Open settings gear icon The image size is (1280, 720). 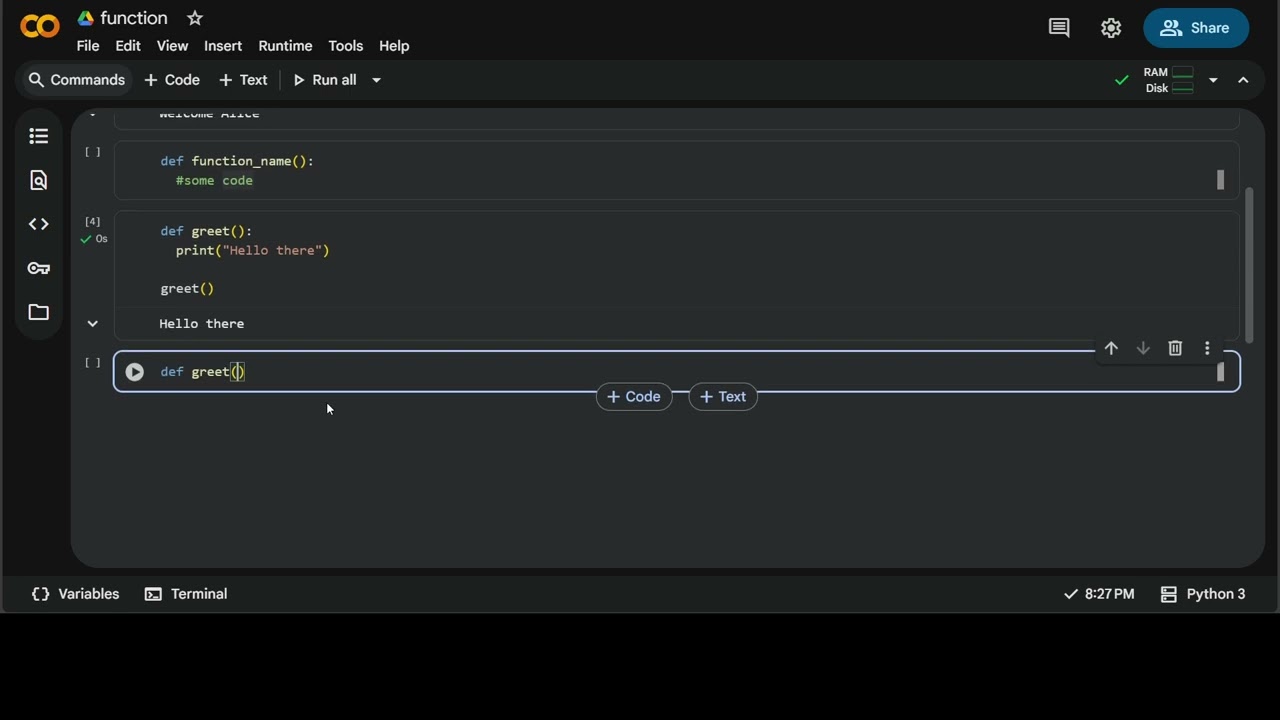(x=1111, y=28)
